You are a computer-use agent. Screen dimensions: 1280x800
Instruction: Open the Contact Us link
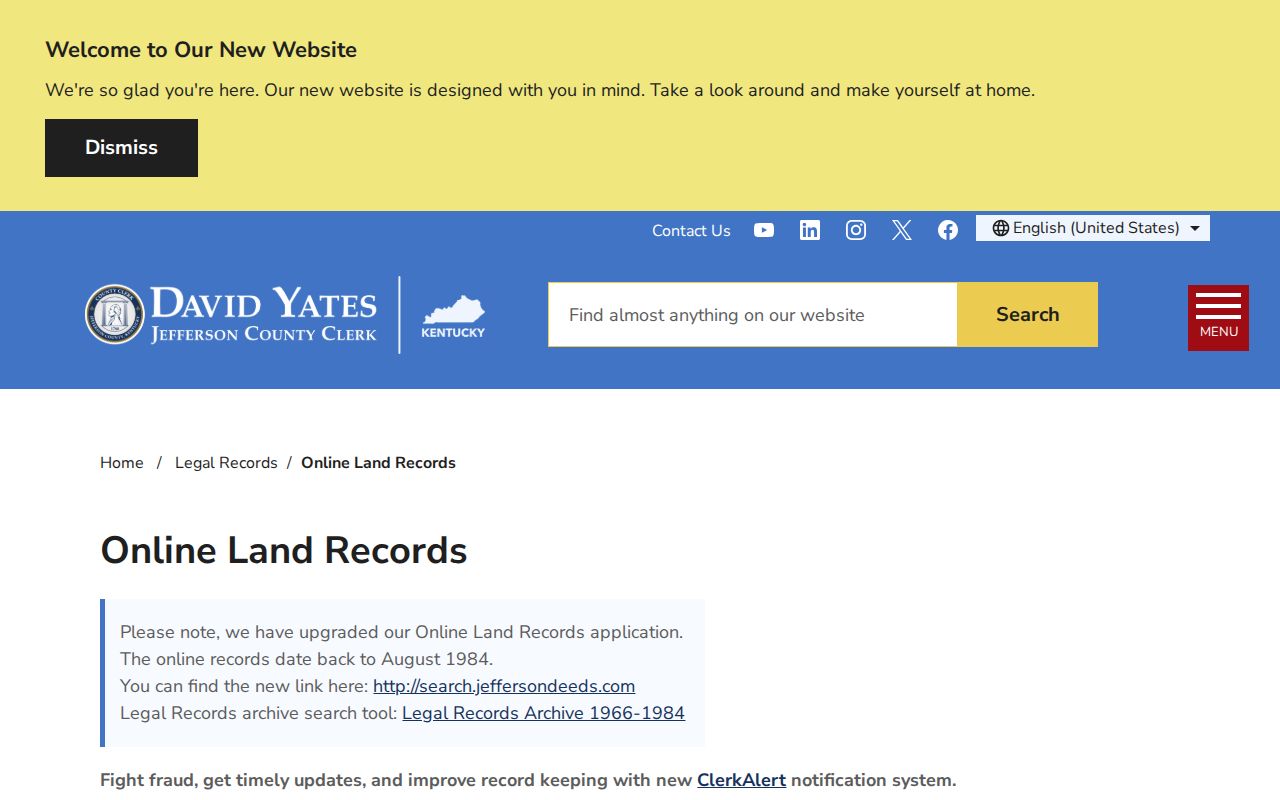691,230
